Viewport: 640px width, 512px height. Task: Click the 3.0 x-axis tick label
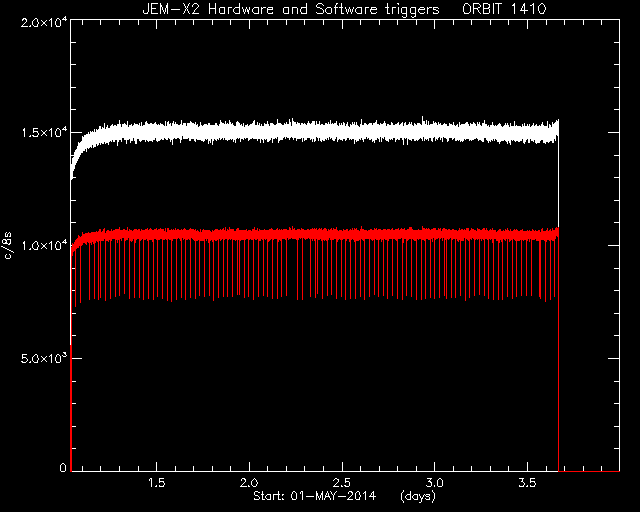click(x=435, y=483)
